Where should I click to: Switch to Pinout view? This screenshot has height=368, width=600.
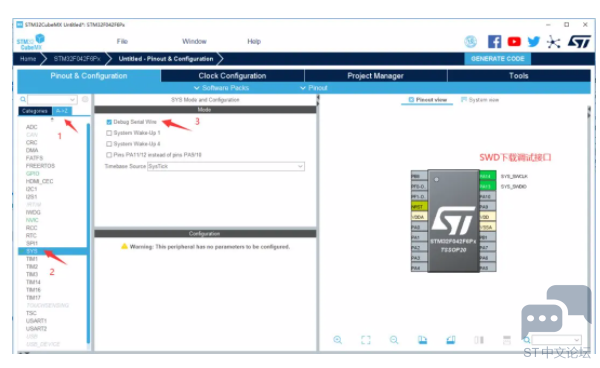[427, 100]
